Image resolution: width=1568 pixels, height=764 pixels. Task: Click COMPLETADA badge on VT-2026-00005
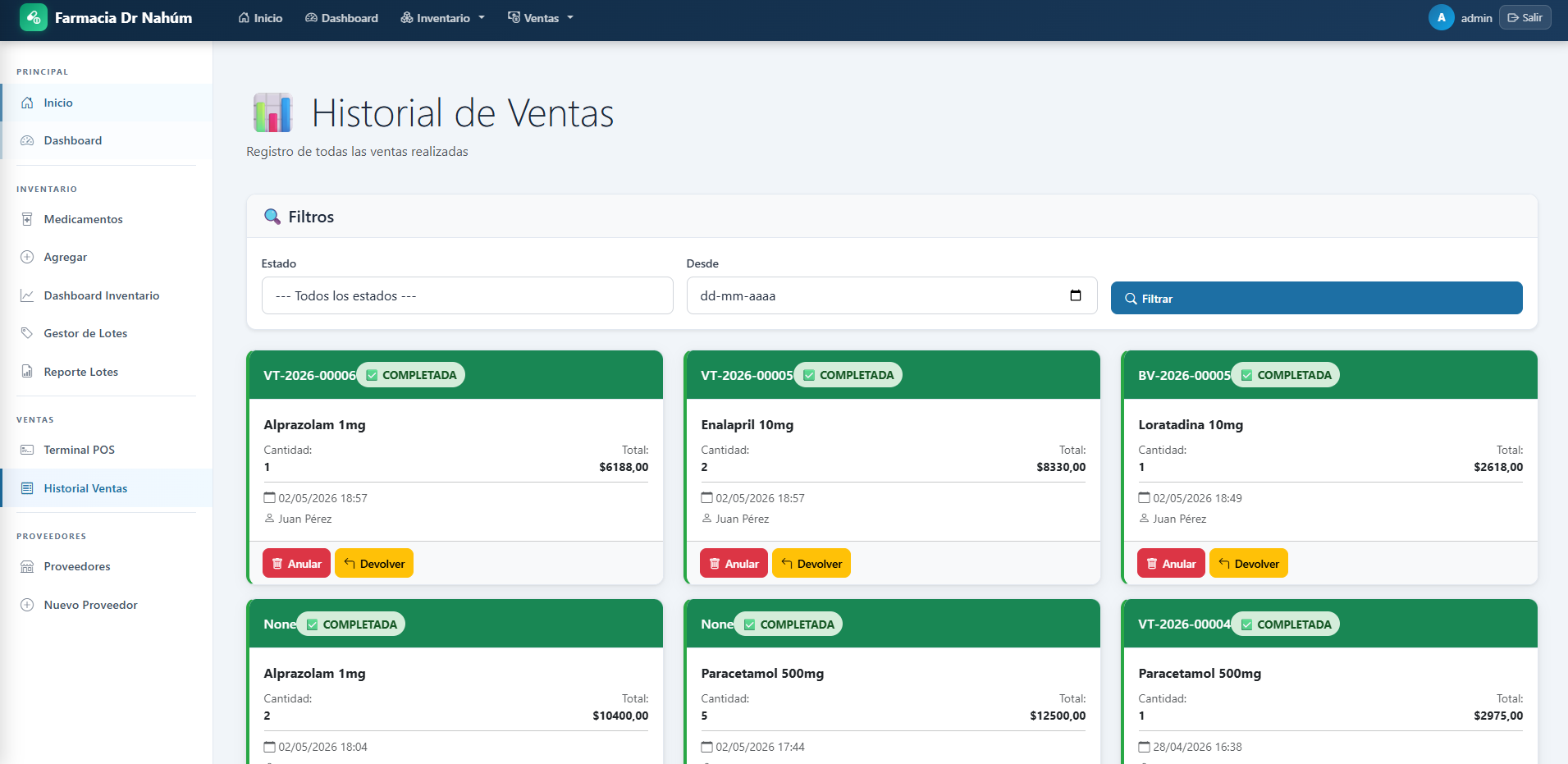click(x=848, y=375)
